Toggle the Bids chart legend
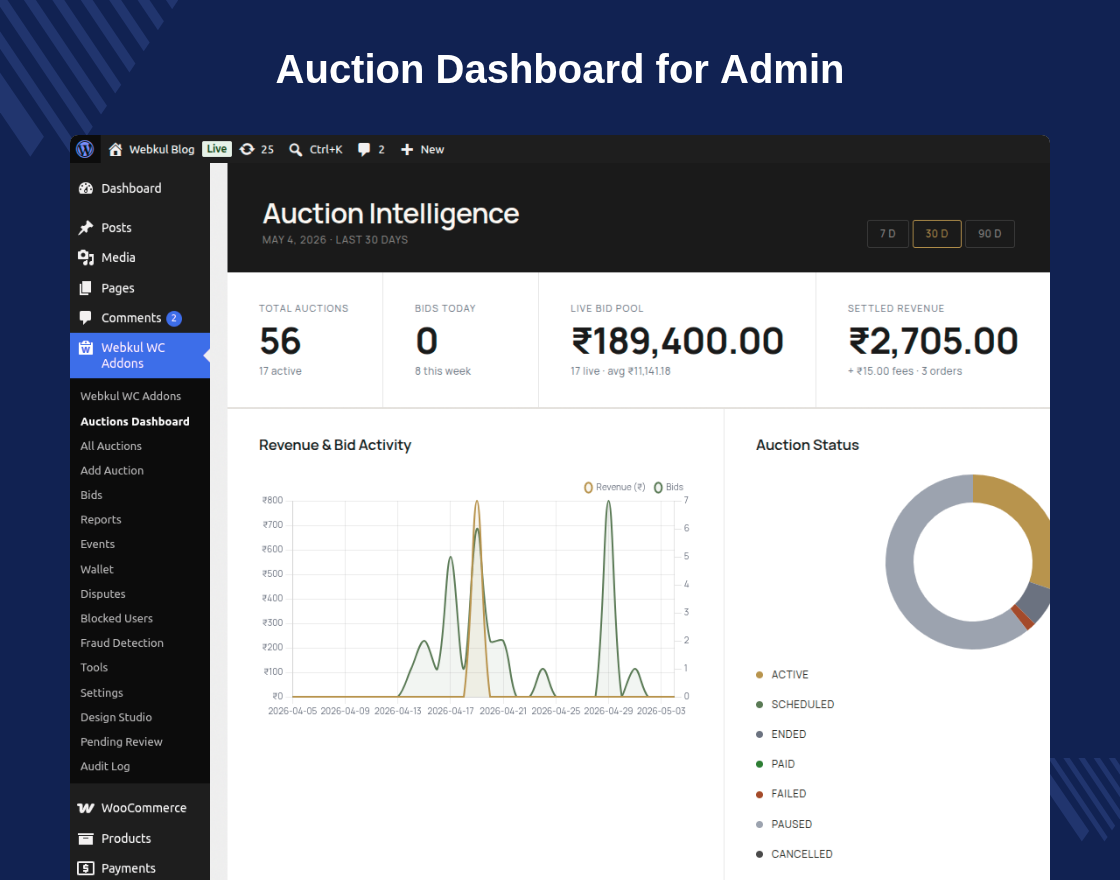 669,487
